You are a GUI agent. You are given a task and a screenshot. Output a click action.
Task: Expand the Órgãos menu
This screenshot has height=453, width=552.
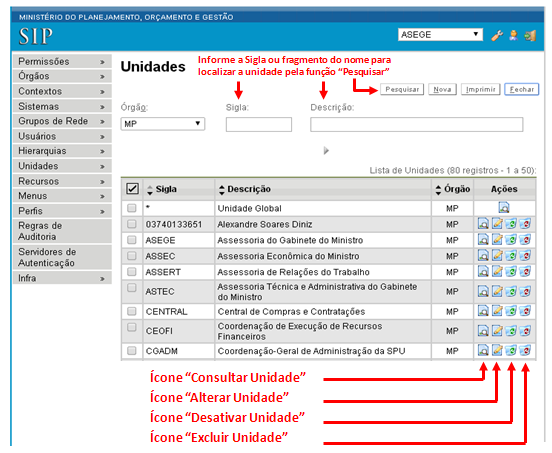62,76
